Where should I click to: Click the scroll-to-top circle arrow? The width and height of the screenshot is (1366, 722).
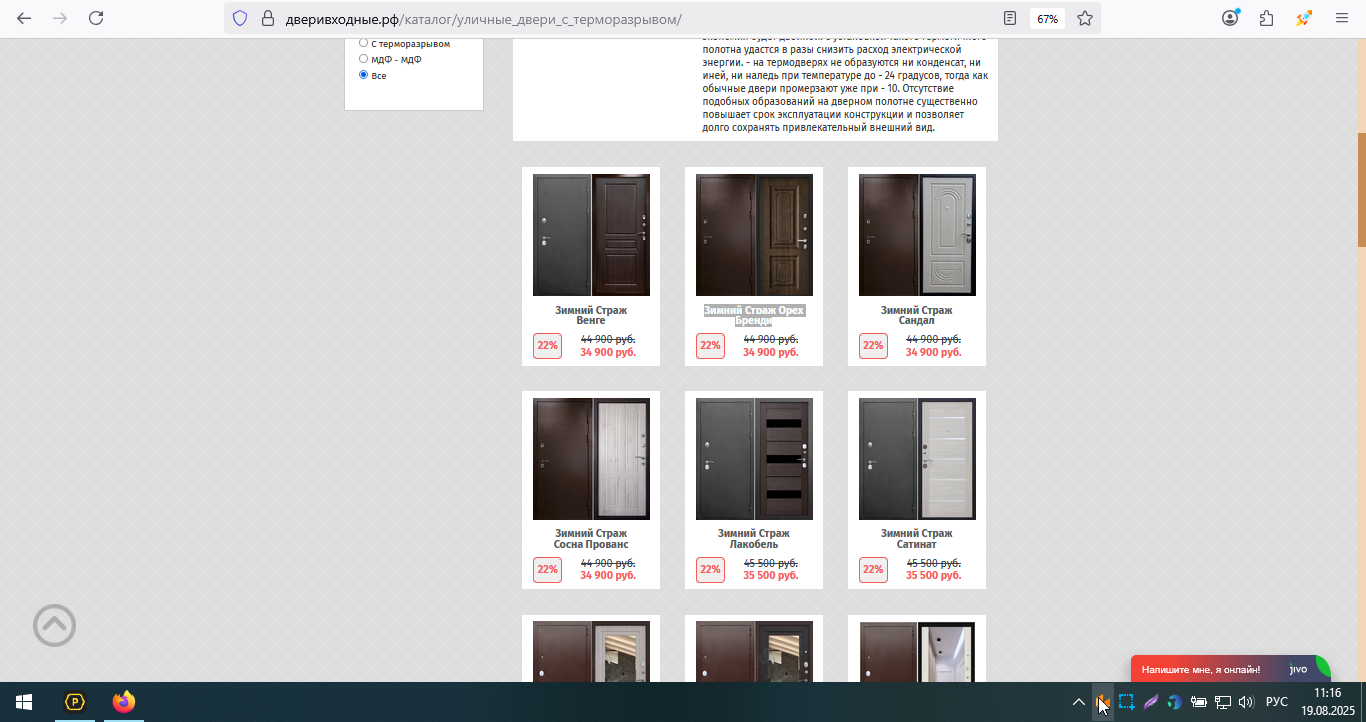(54, 626)
